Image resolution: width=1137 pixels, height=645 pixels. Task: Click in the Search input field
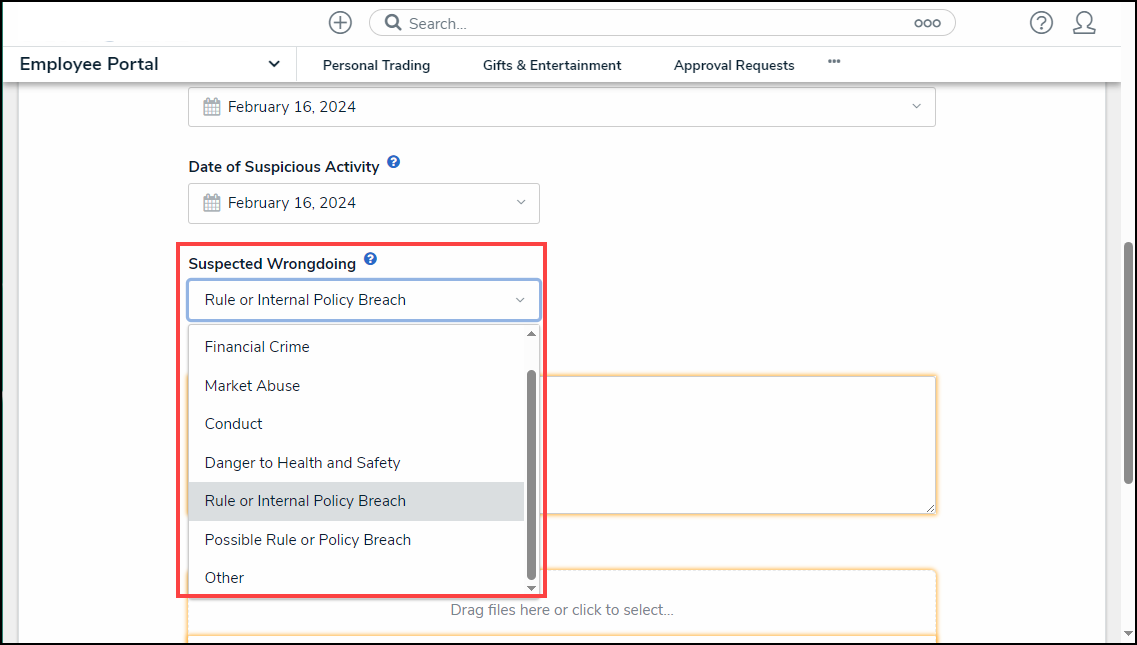point(650,23)
